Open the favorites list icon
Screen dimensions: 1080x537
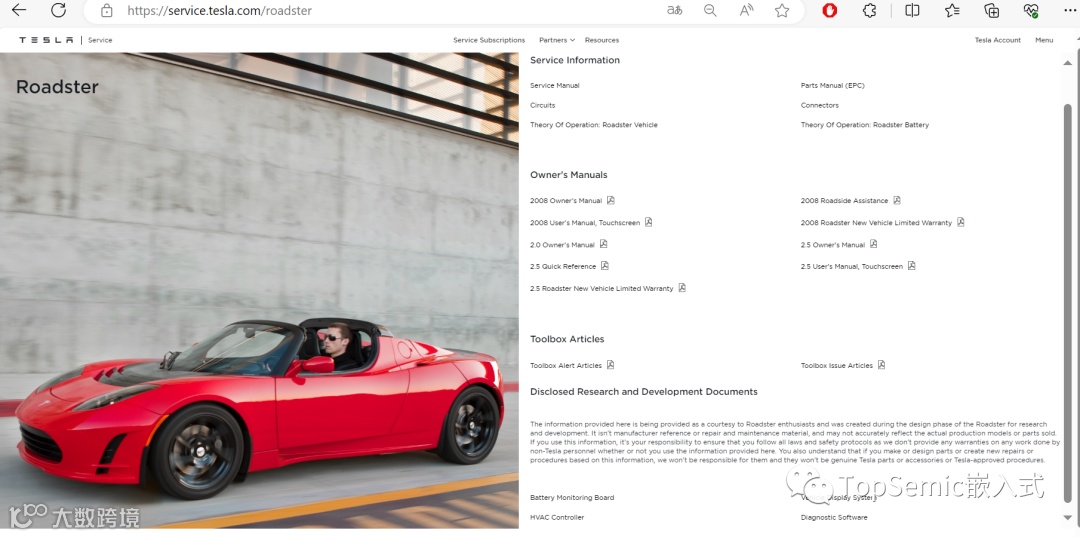[953, 10]
